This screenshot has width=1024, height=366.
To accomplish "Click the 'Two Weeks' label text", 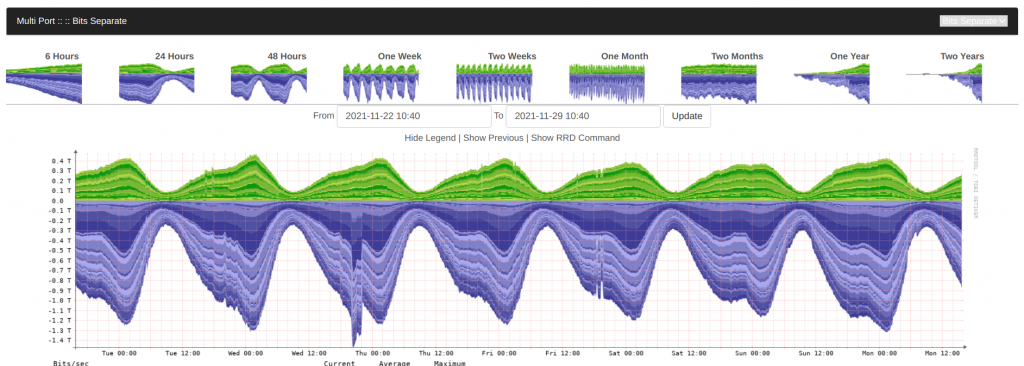I will click(x=512, y=56).
